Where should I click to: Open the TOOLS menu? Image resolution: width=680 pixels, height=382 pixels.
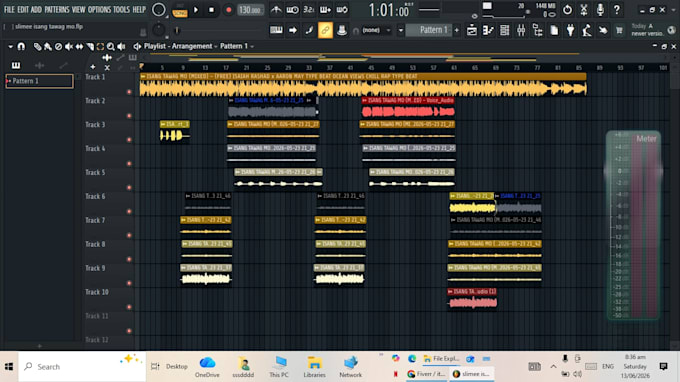tap(121, 9)
